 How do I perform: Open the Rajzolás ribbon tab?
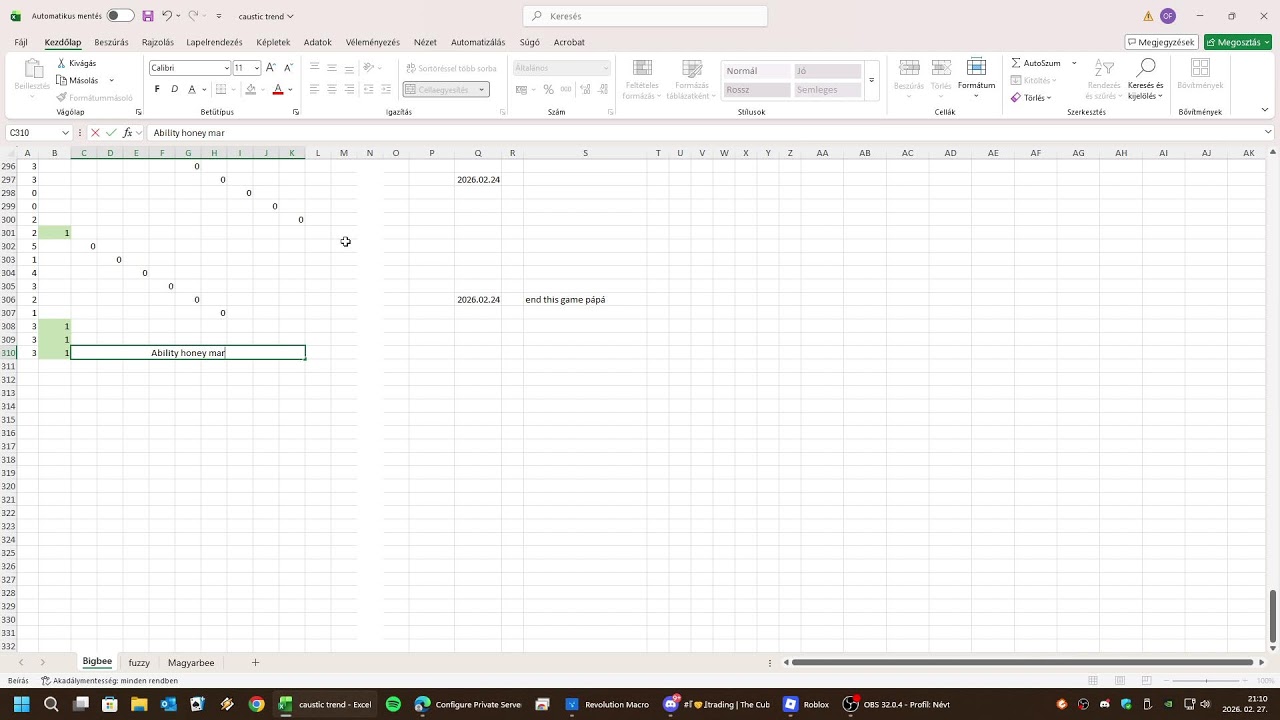[158, 42]
